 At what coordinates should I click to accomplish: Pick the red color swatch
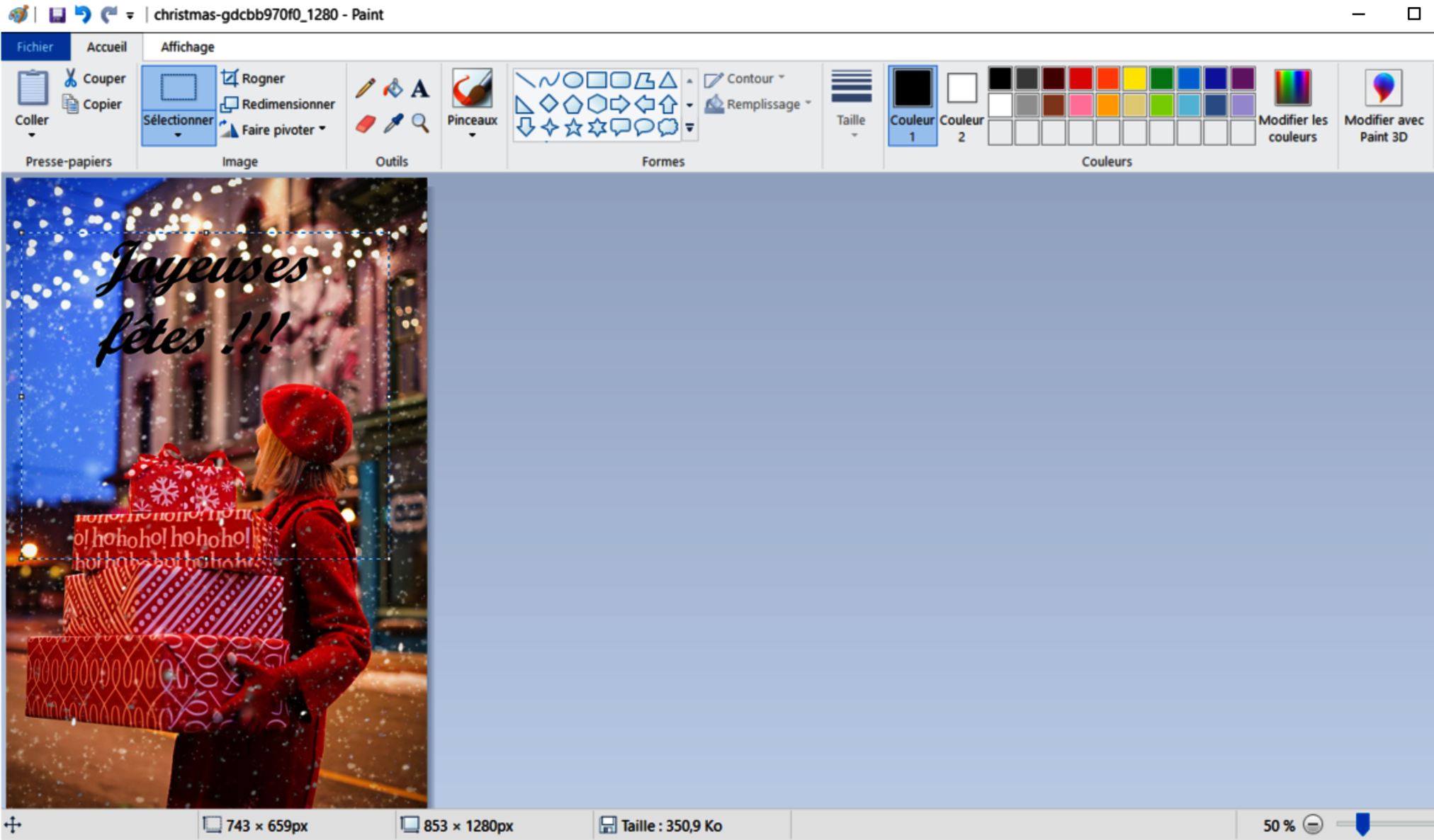click(1080, 79)
